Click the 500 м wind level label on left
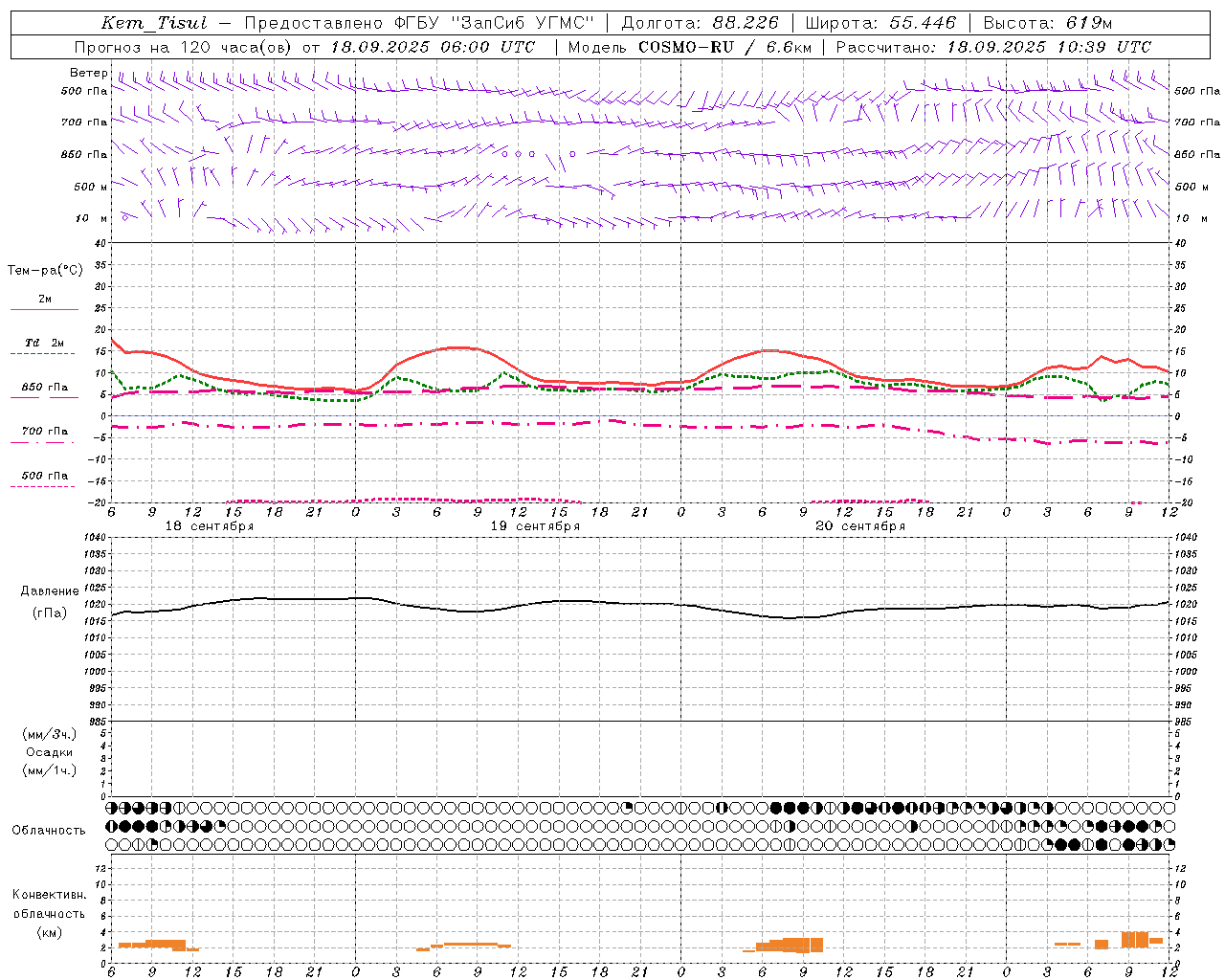Screen dimensions: 1225x980 point(91,187)
